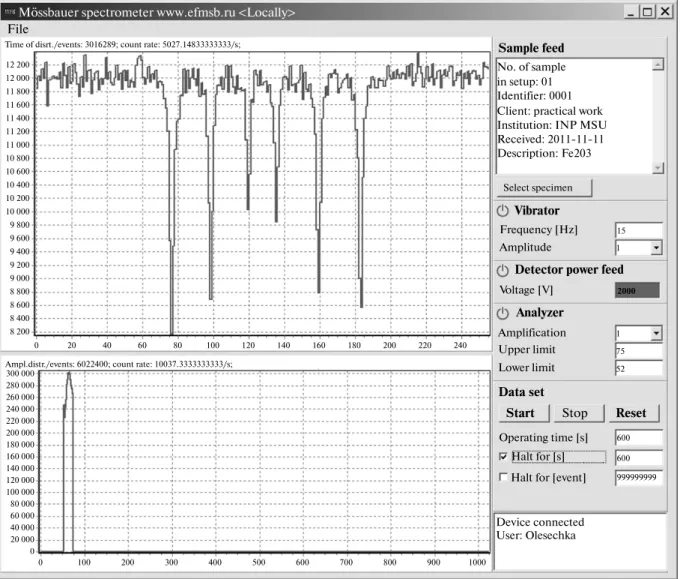Click the Reset data set button
Screen dimensions: 680x579
(634, 413)
